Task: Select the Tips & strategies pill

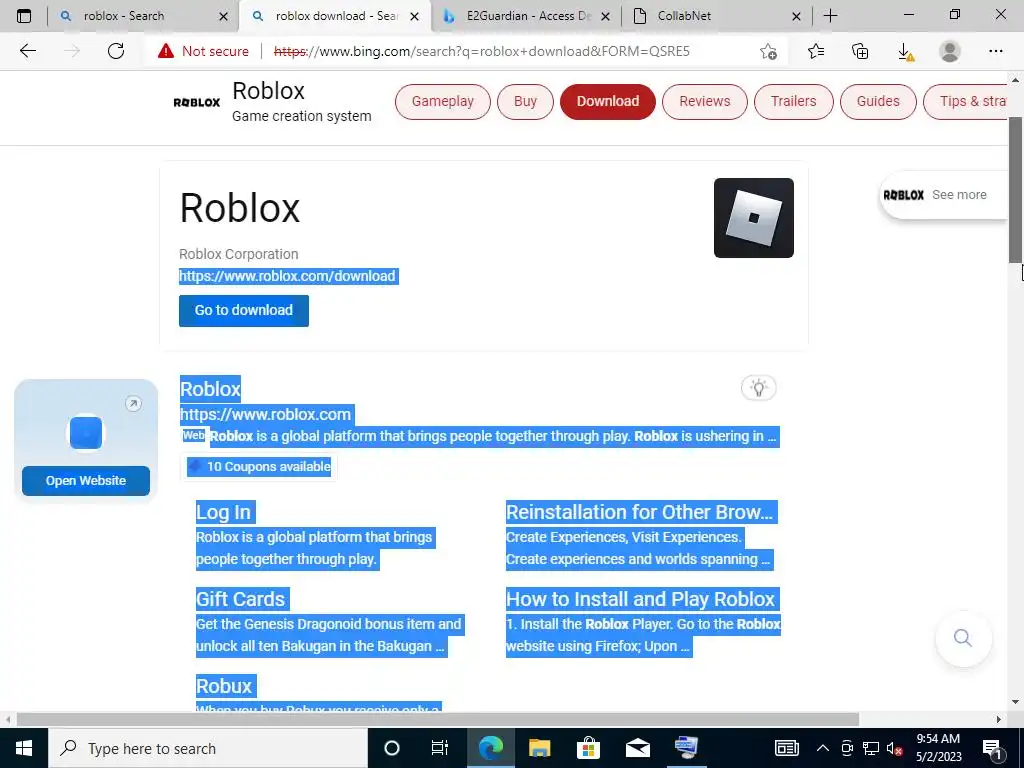Action: (x=965, y=101)
